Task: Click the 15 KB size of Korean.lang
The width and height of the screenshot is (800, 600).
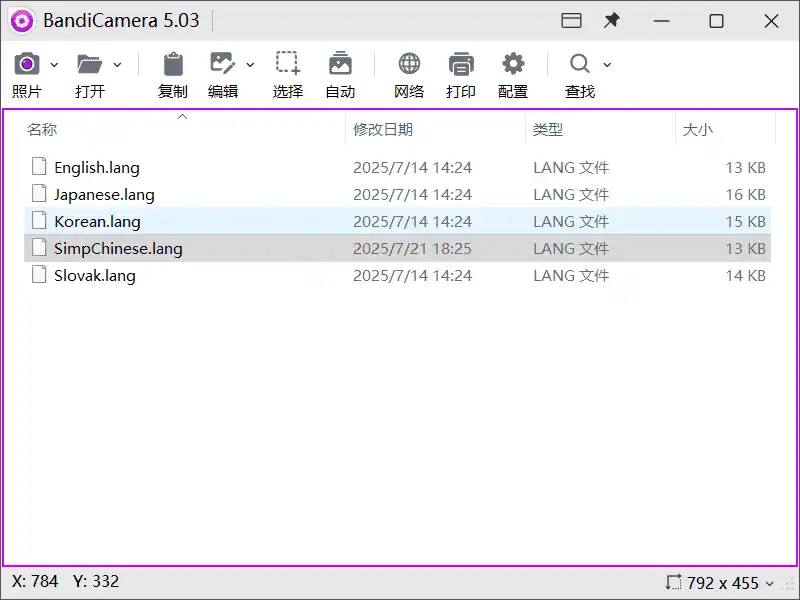Action: (x=745, y=221)
